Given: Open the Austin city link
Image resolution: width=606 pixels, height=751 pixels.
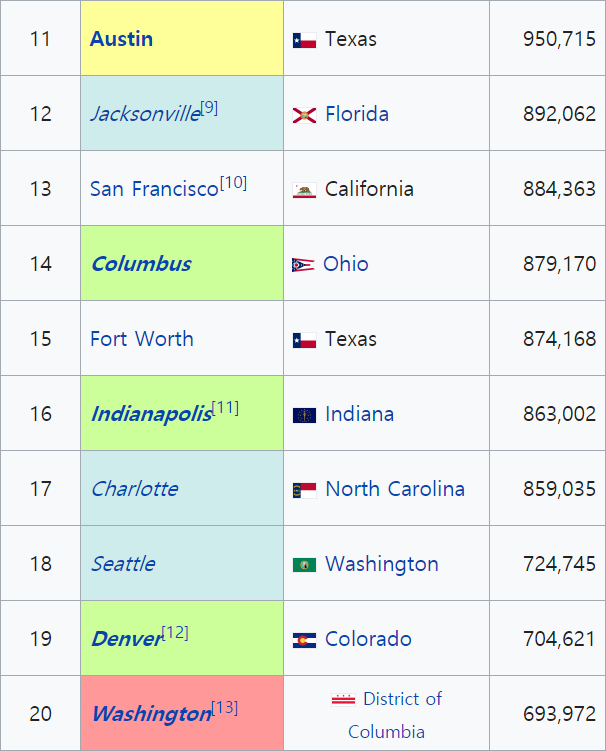Looking at the screenshot, I should point(121,39).
